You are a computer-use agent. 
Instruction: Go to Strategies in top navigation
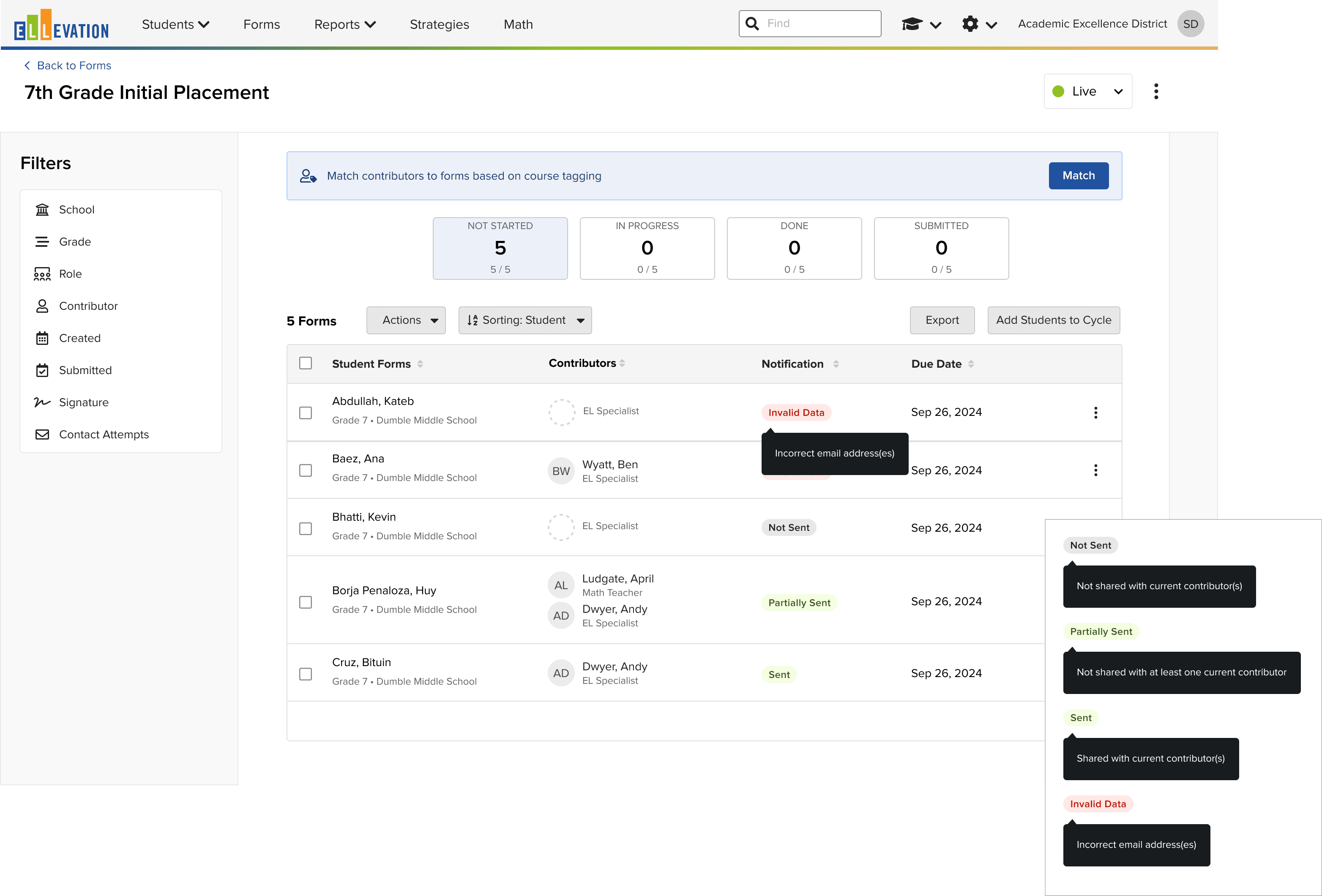439,25
